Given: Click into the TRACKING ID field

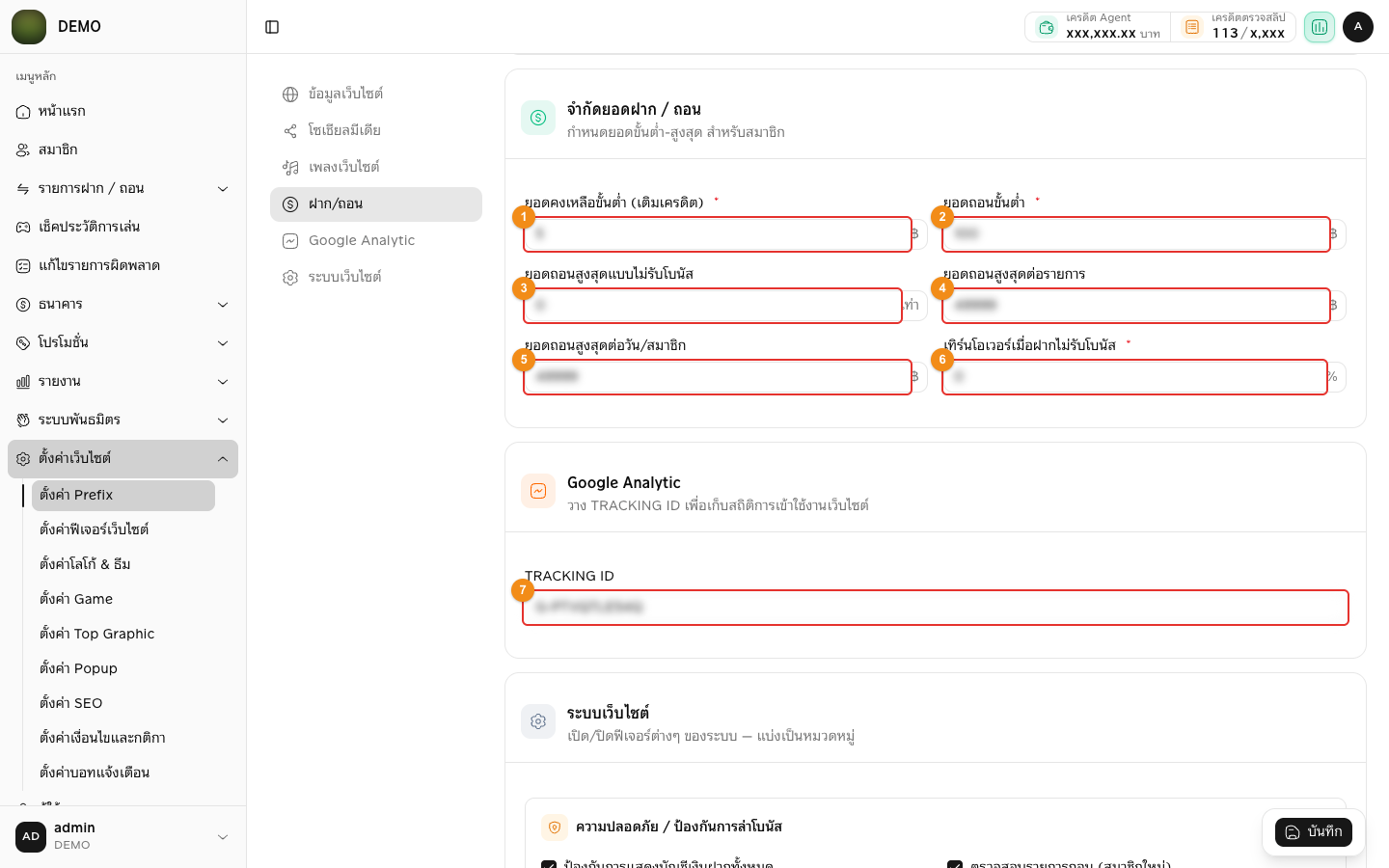Looking at the screenshot, I should pos(936,608).
